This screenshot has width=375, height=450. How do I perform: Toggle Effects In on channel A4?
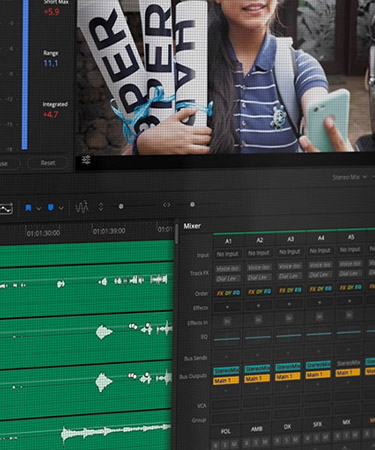pyautogui.click(x=319, y=316)
